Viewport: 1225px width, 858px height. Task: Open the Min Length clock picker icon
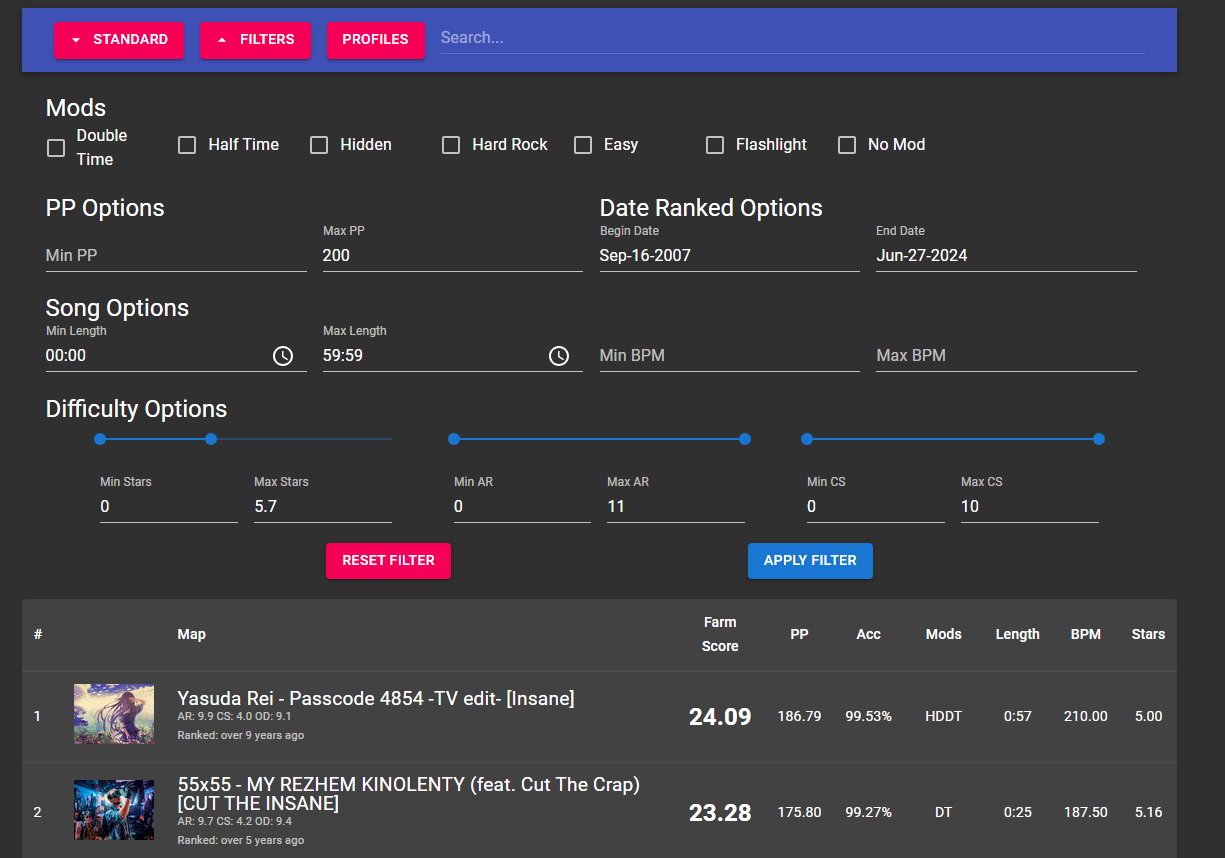tap(283, 356)
